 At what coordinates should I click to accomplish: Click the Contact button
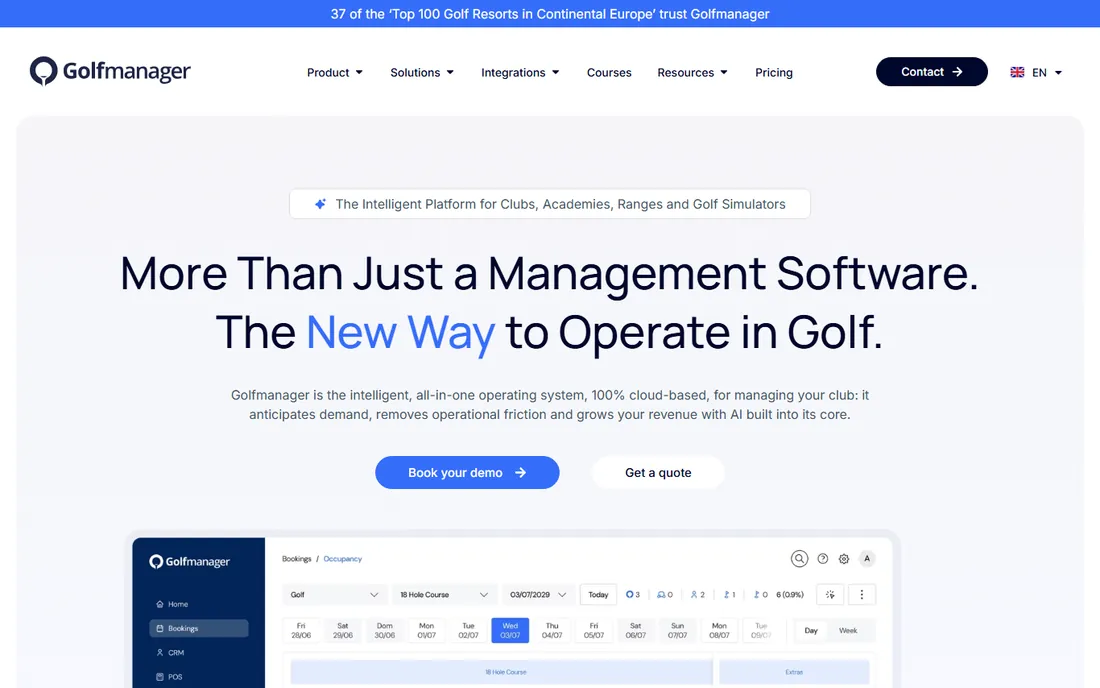932,72
